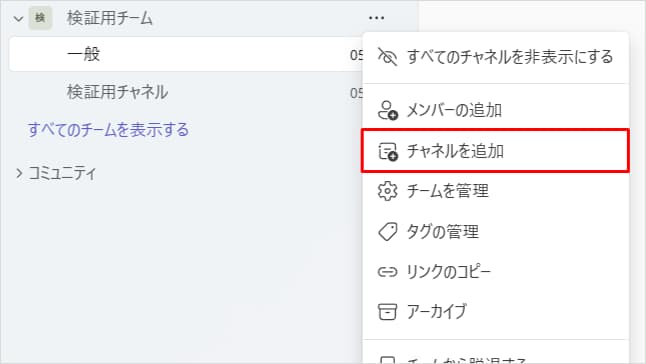Click the tag management tag icon

coord(387,232)
